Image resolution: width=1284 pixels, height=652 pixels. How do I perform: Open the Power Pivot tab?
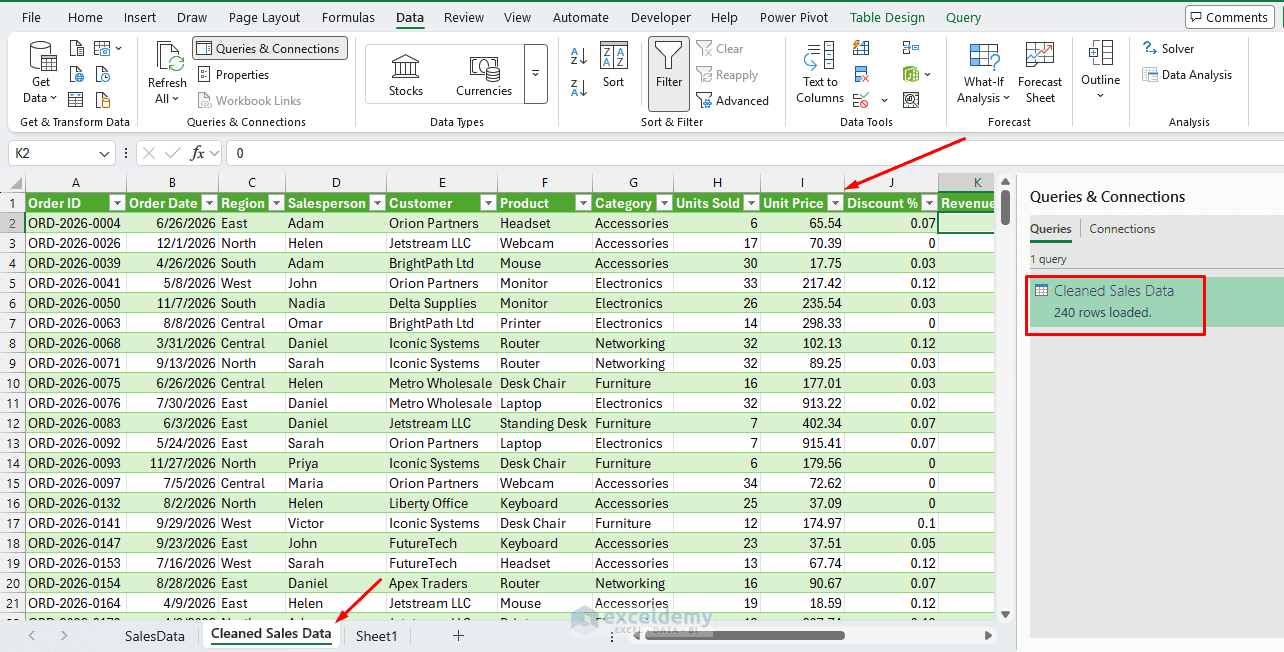(794, 17)
